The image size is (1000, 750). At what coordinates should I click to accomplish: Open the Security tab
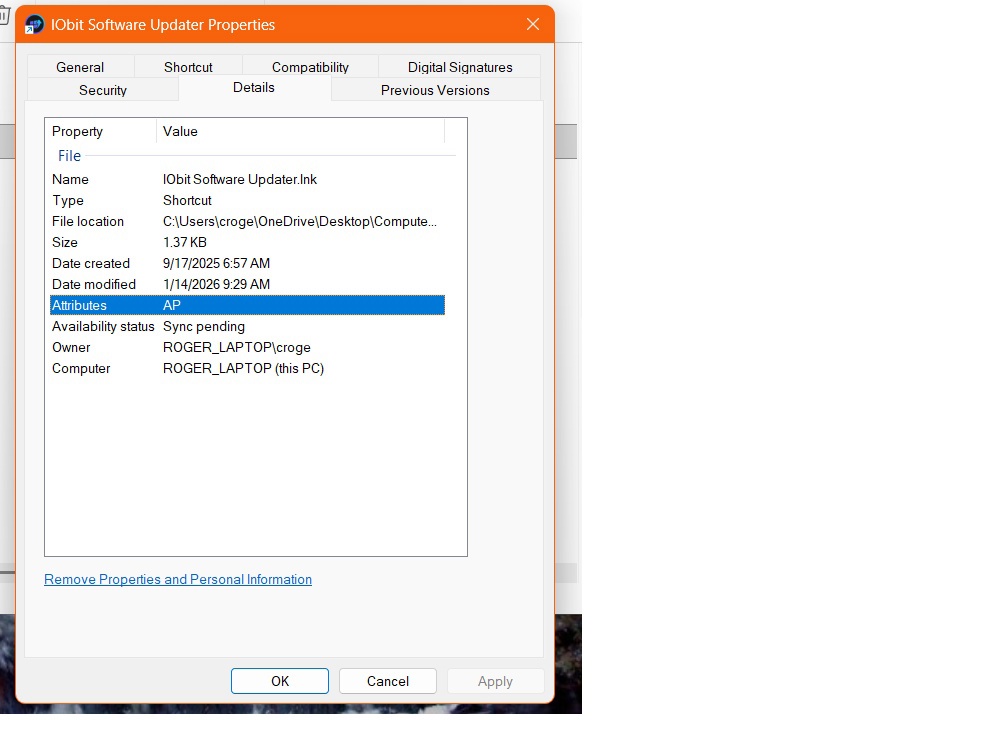[102, 90]
